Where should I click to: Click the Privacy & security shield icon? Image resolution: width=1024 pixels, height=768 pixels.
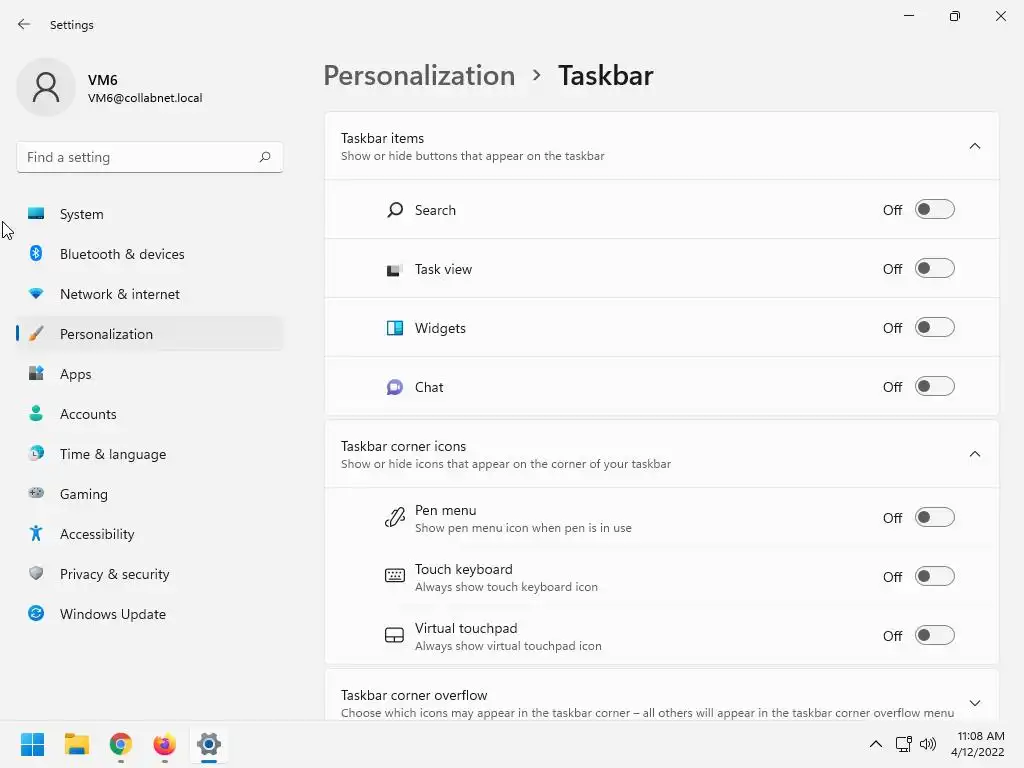pos(36,573)
